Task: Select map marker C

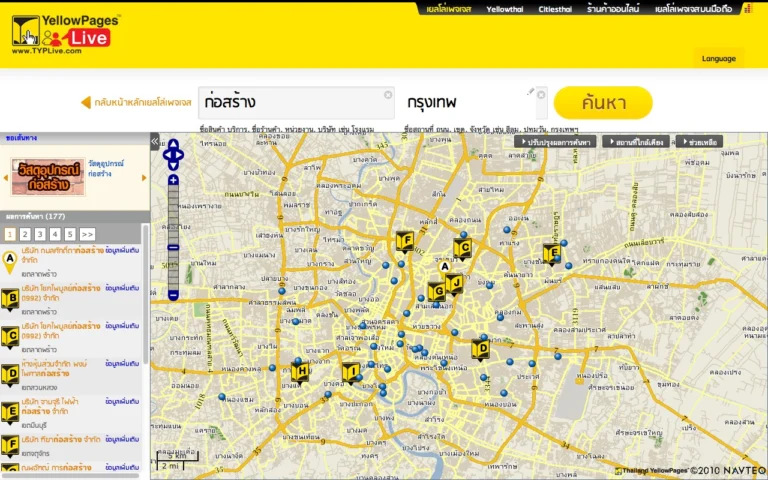Action: point(462,249)
